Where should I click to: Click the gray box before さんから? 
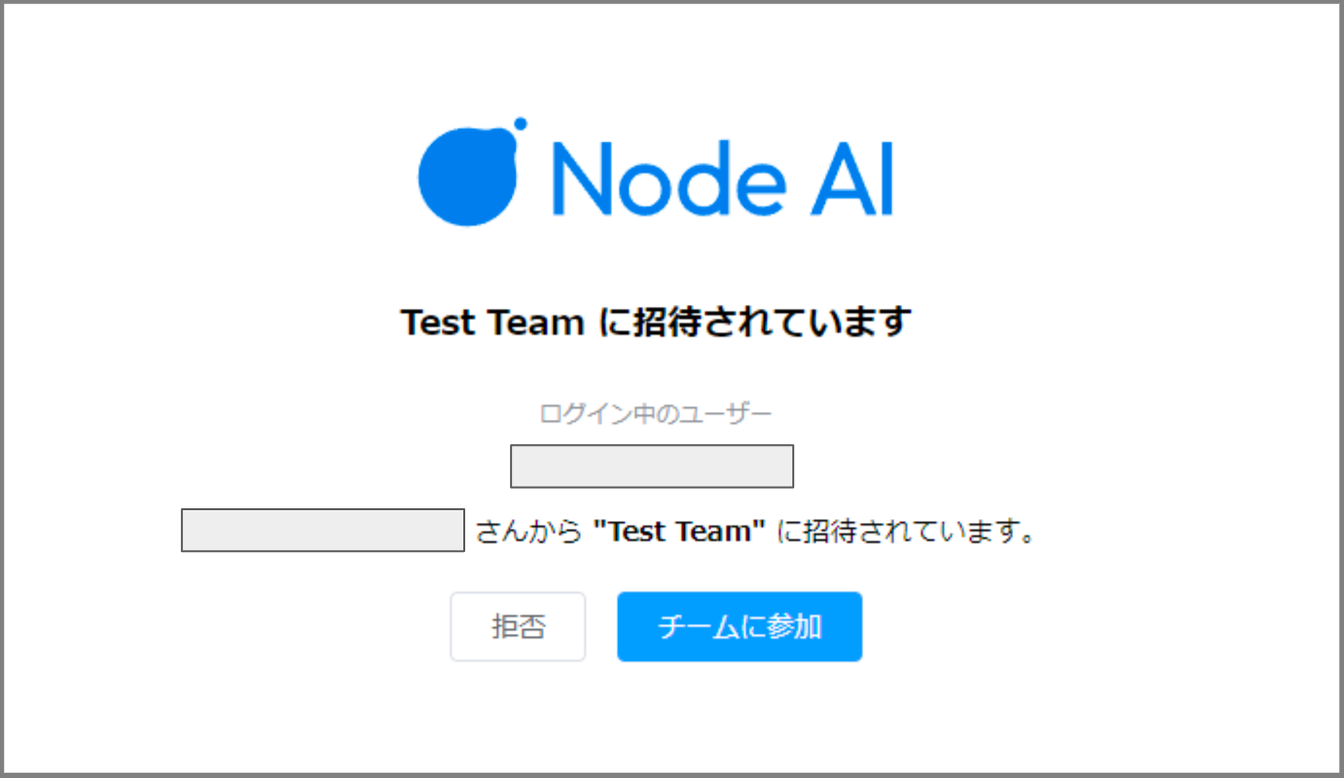[323, 530]
